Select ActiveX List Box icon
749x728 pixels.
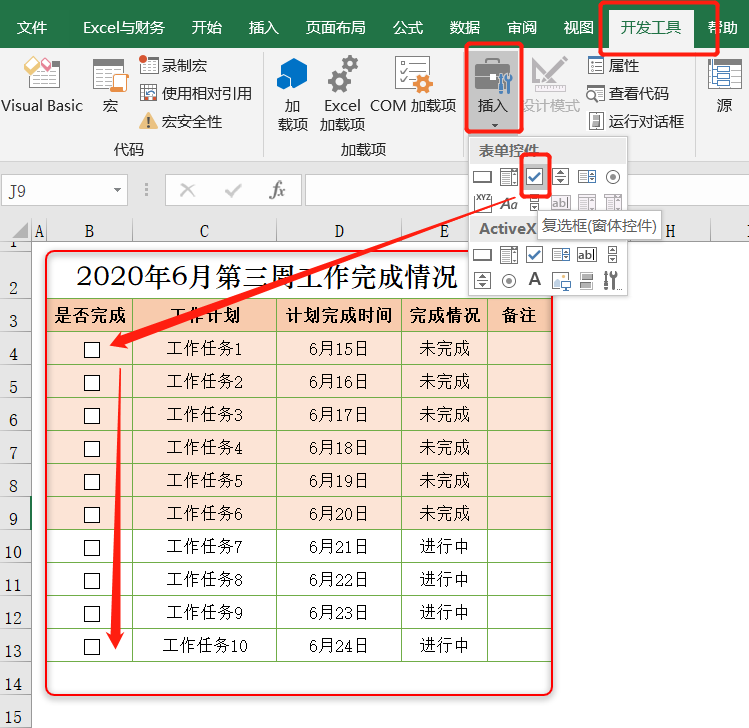560,255
